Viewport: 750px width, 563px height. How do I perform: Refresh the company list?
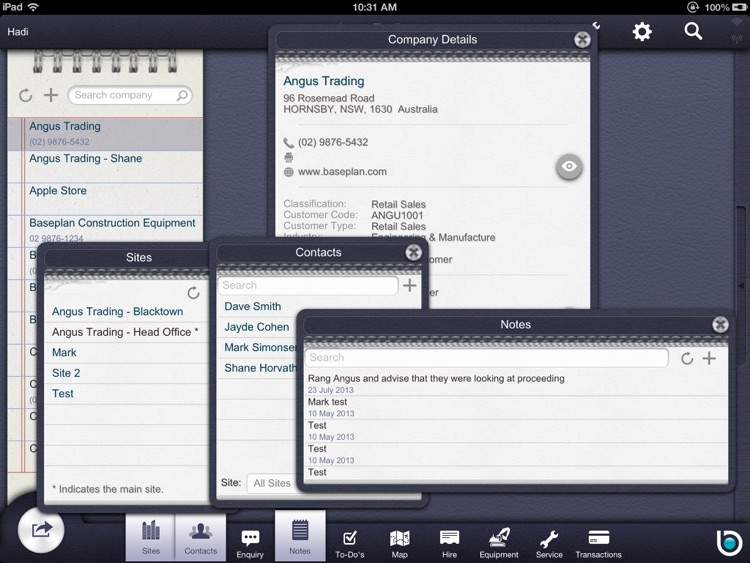[x=26, y=95]
